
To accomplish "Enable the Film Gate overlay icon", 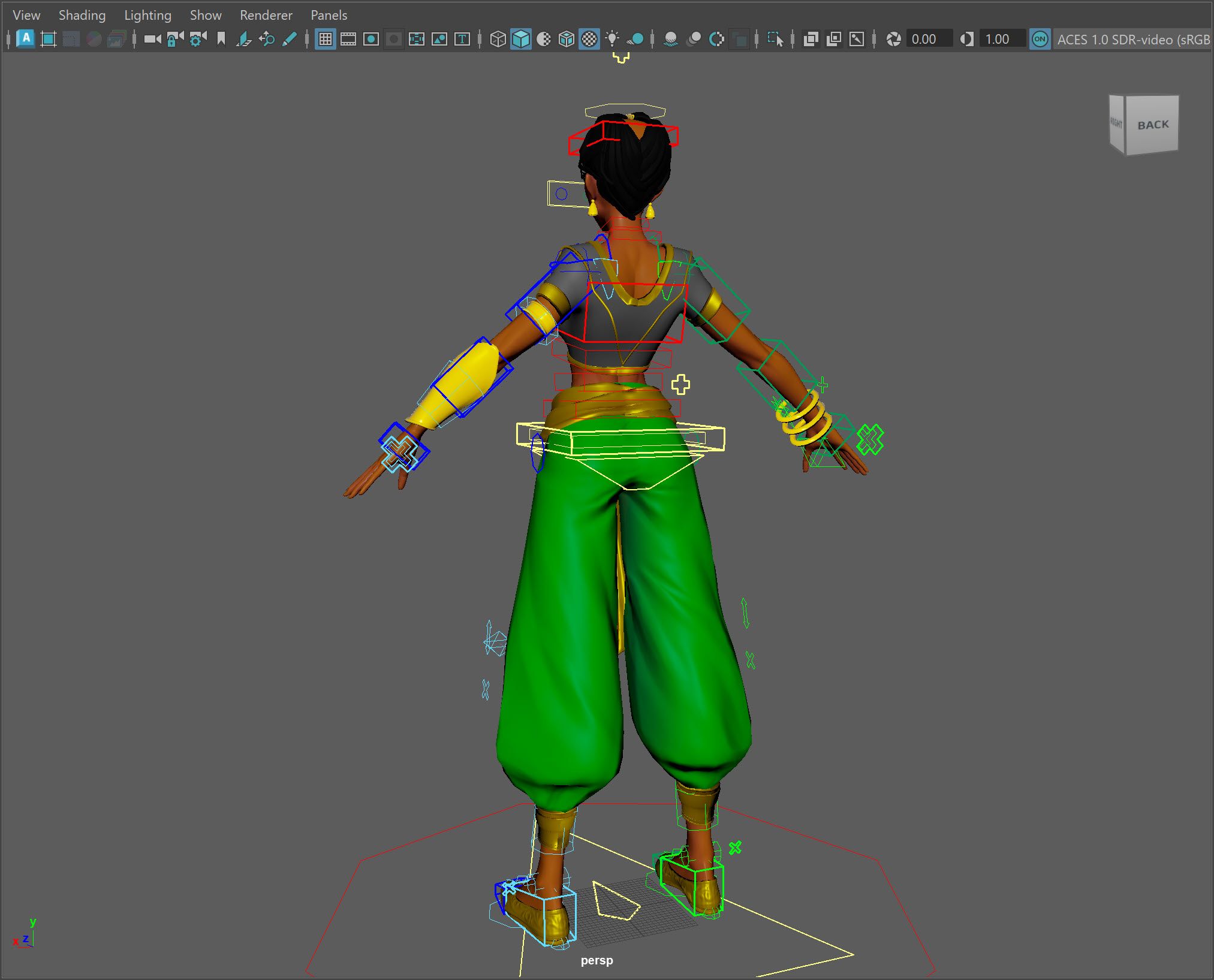I will (348, 40).
